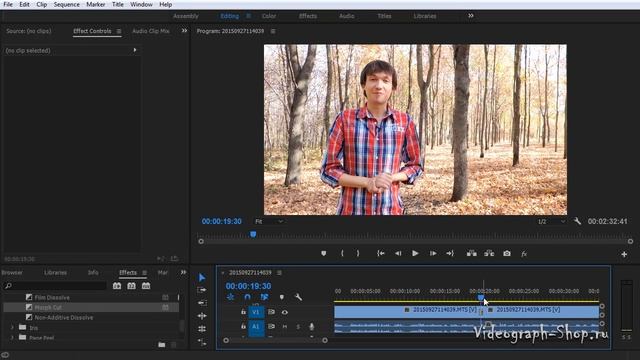The height and width of the screenshot is (360, 640).
Task: Open the Sequence menu
Action: click(x=67, y=4)
